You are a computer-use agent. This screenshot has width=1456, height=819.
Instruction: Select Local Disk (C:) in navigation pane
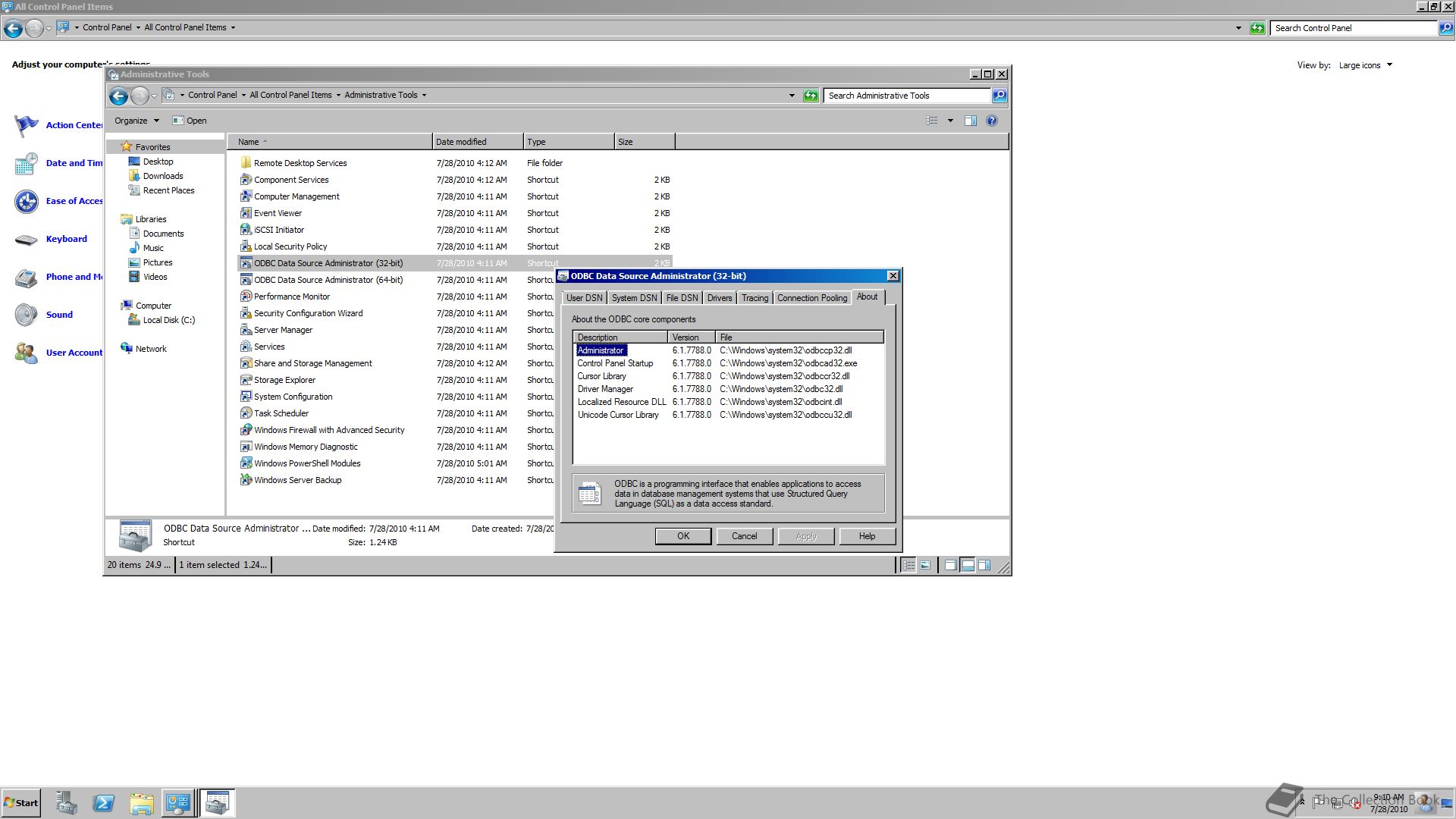coord(162,320)
